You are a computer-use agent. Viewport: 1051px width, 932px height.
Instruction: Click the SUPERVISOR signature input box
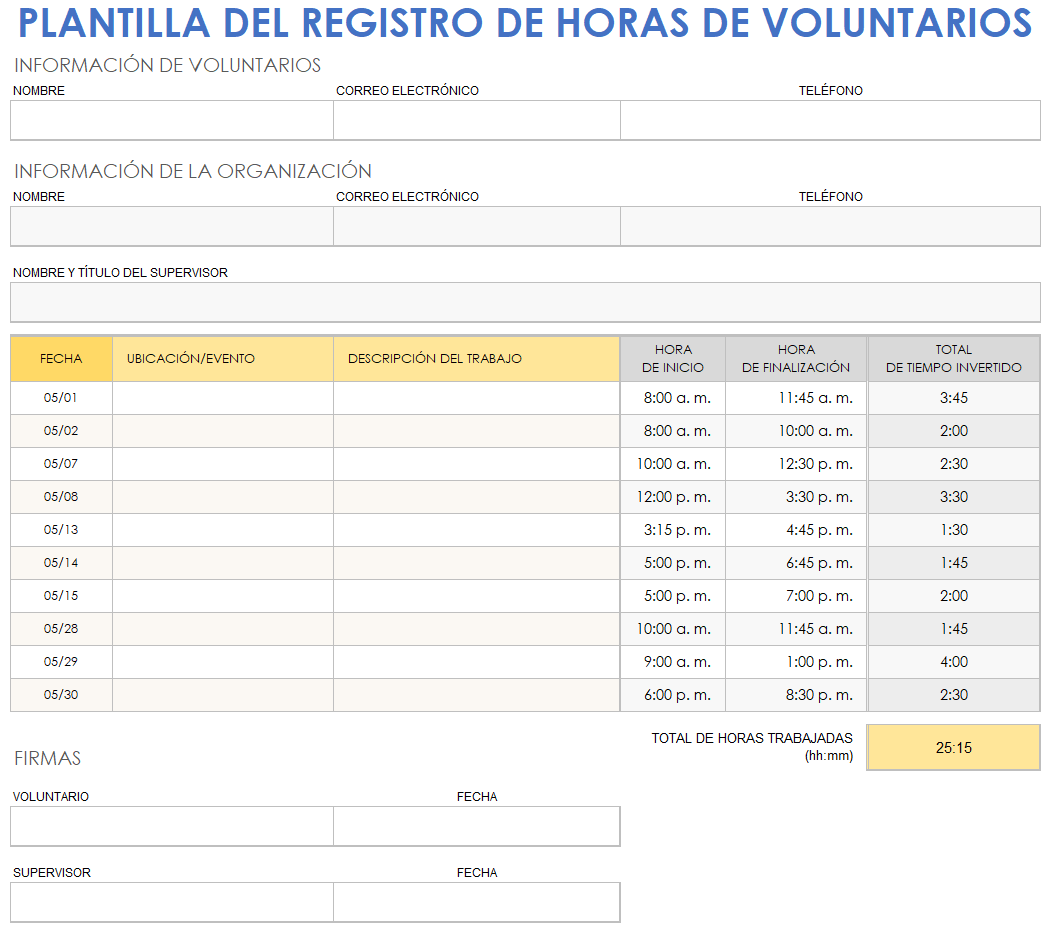click(x=170, y=901)
